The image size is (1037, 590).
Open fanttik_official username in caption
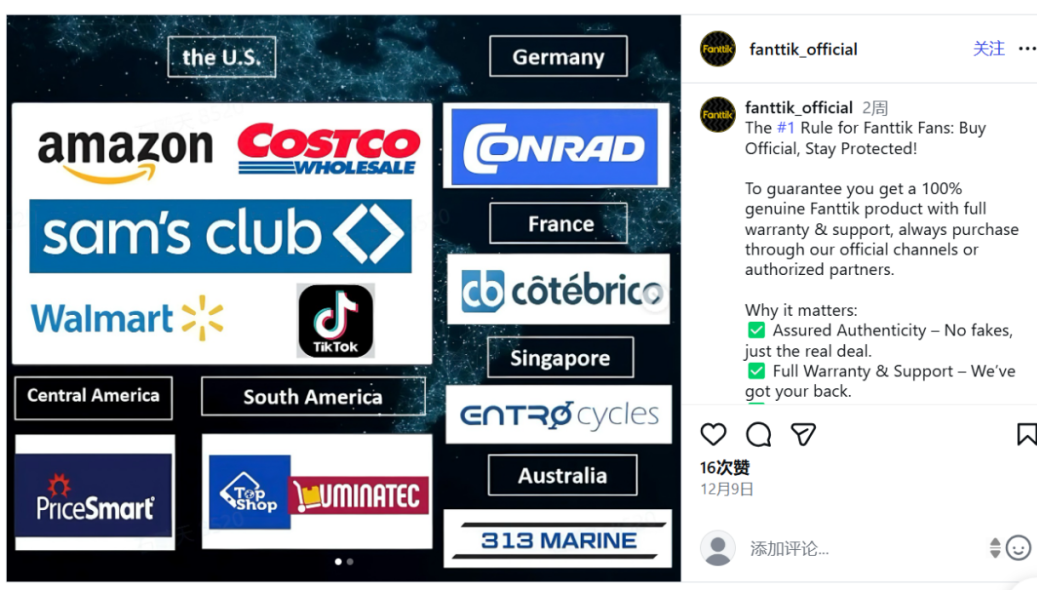[x=798, y=108]
